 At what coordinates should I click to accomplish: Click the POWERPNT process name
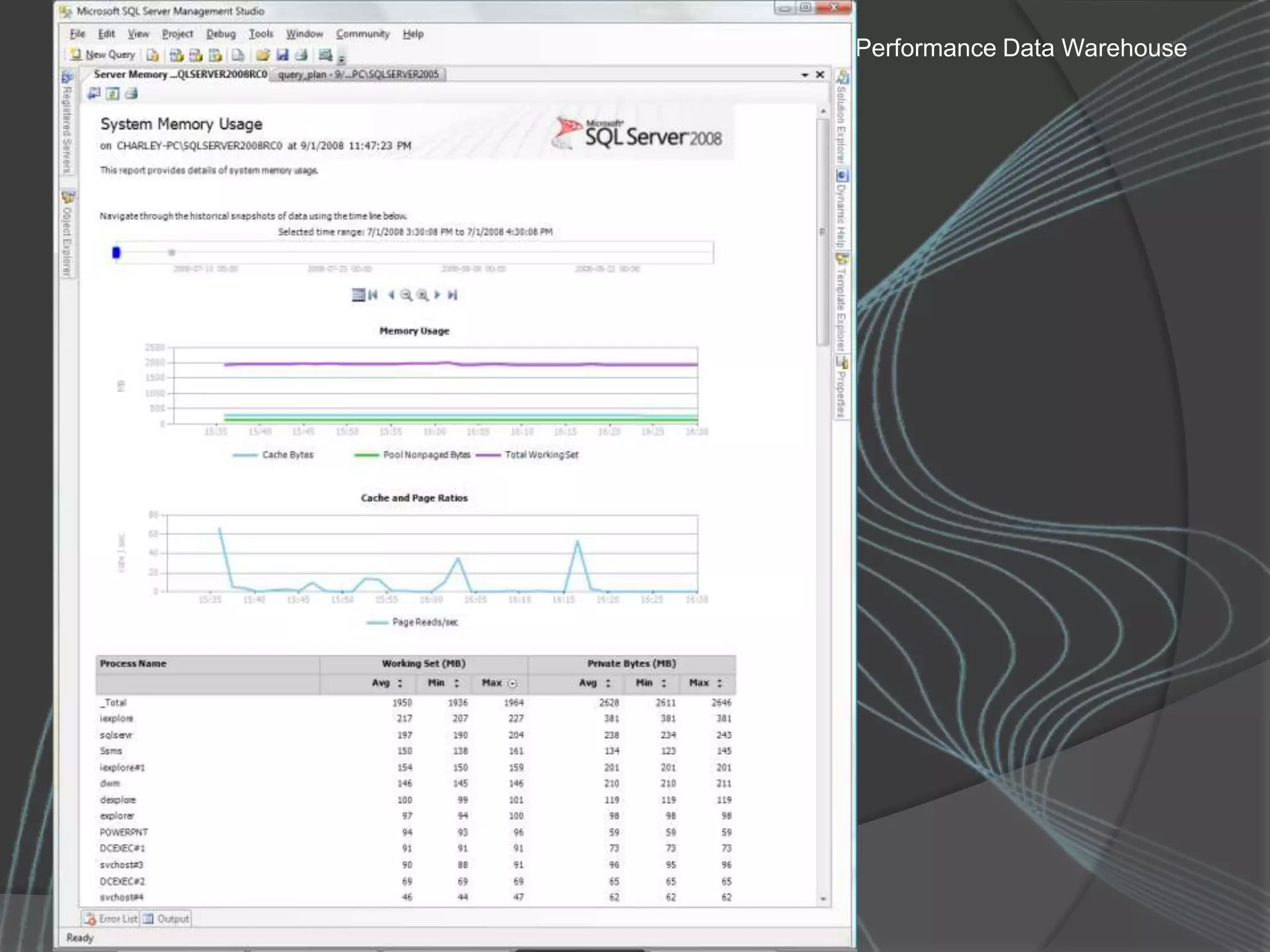(124, 832)
